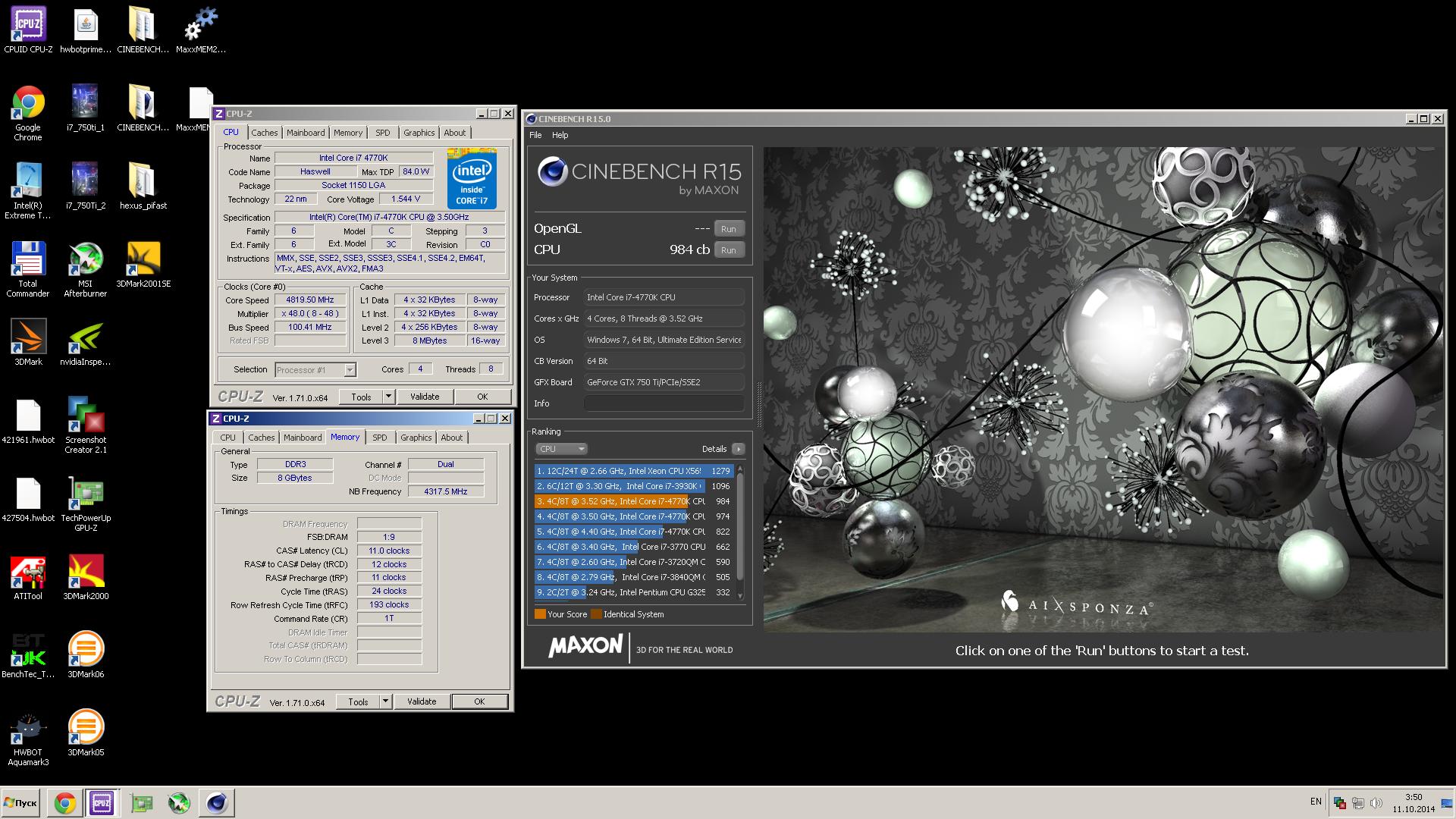
Task: Click Validate in lower CPU-Z window
Action: [x=422, y=701]
